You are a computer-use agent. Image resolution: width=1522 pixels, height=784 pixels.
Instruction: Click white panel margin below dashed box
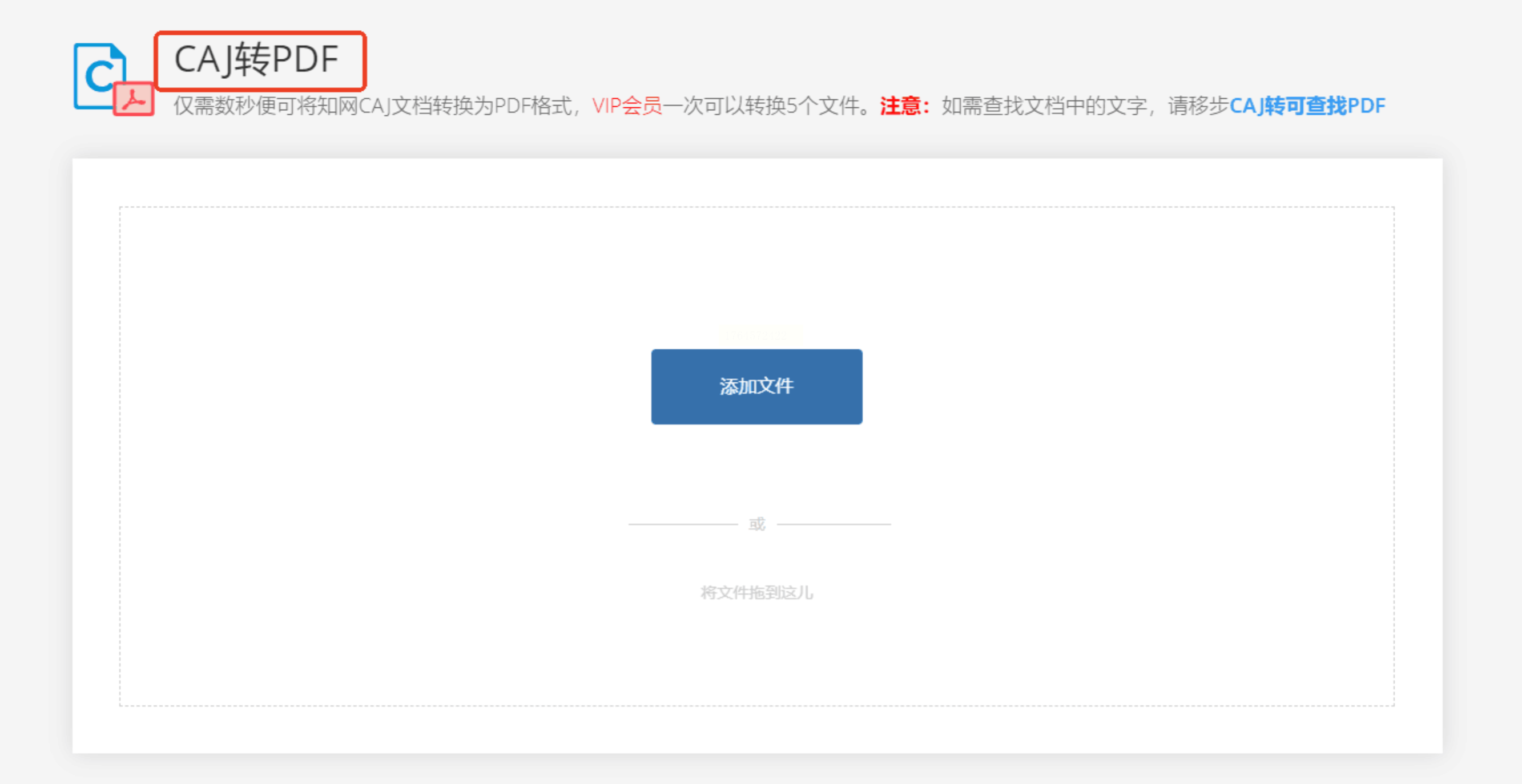tap(756, 730)
